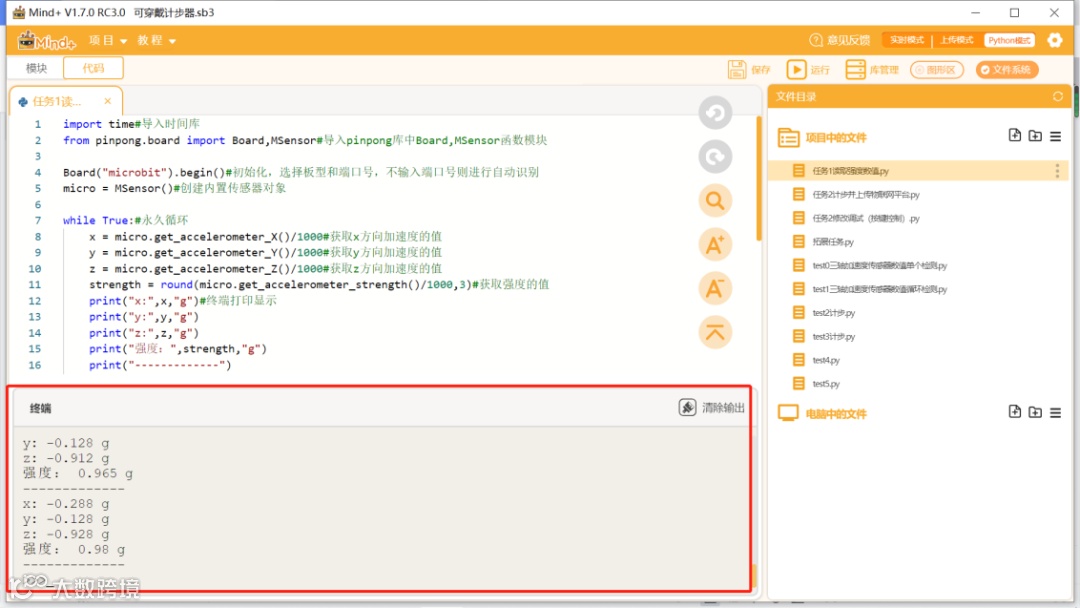
Task: Jump to top of code
Action: tap(715, 333)
